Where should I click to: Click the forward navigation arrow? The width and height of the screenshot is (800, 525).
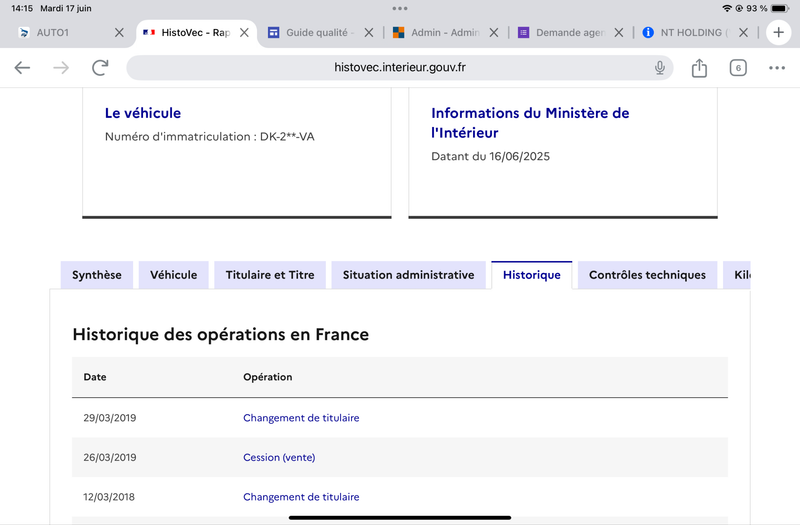pos(61,67)
